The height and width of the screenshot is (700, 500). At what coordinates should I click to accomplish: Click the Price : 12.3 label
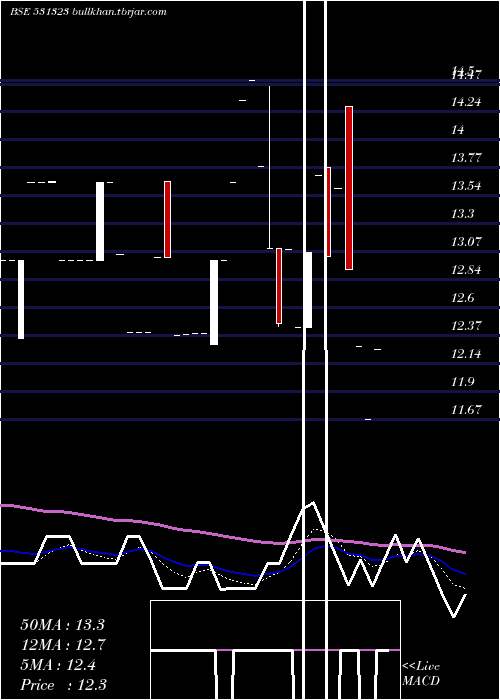pyautogui.click(x=63, y=685)
